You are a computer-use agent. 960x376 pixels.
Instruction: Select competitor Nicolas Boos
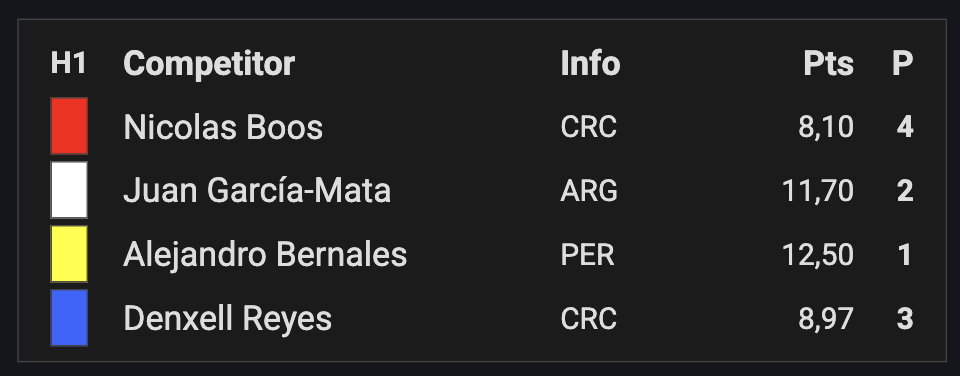pos(223,127)
